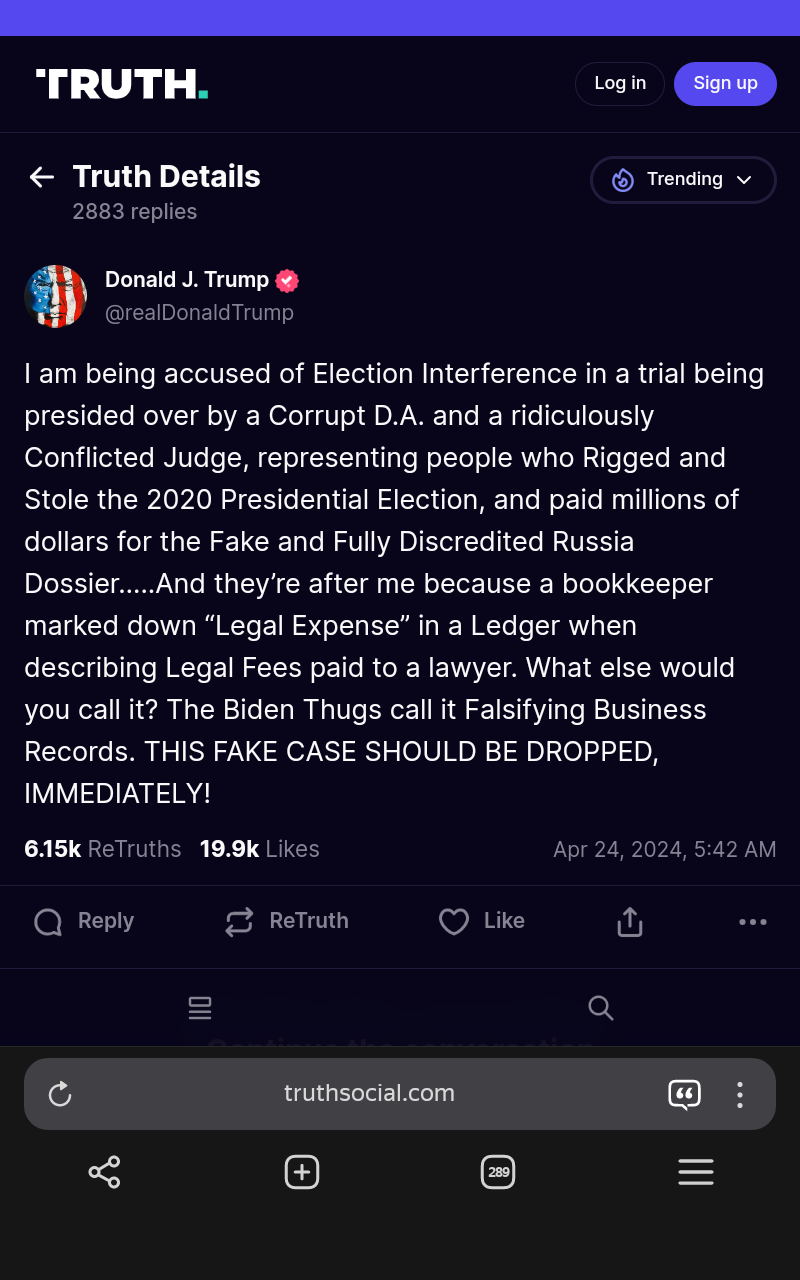Viewport: 800px width, 1280px height.
Task: Toggle the browser reader quote icon
Action: coord(684,1094)
